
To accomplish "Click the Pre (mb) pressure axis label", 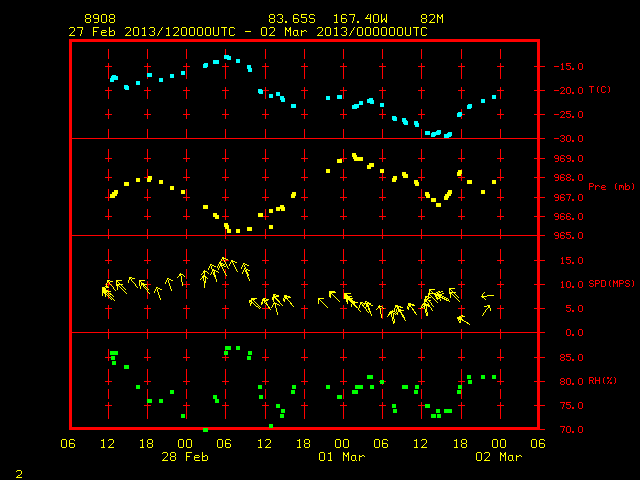I will tap(611, 187).
